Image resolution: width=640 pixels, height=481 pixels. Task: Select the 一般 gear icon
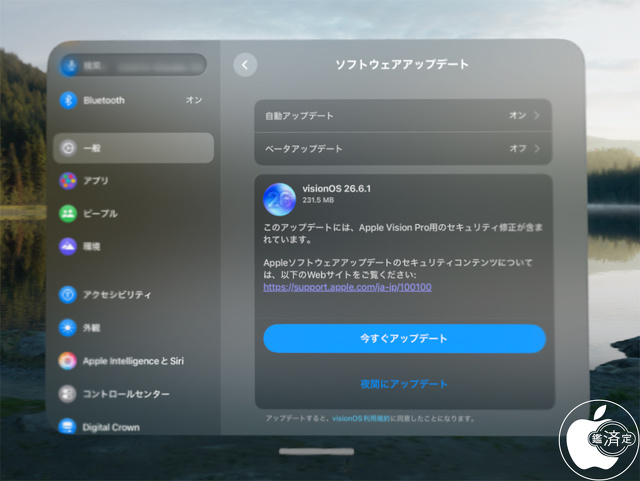coord(68,148)
